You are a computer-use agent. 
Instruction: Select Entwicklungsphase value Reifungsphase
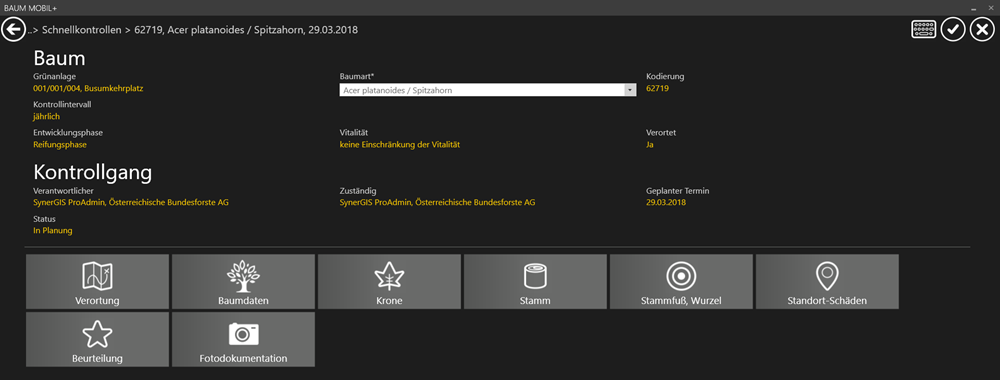pyautogui.click(x=60, y=145)
